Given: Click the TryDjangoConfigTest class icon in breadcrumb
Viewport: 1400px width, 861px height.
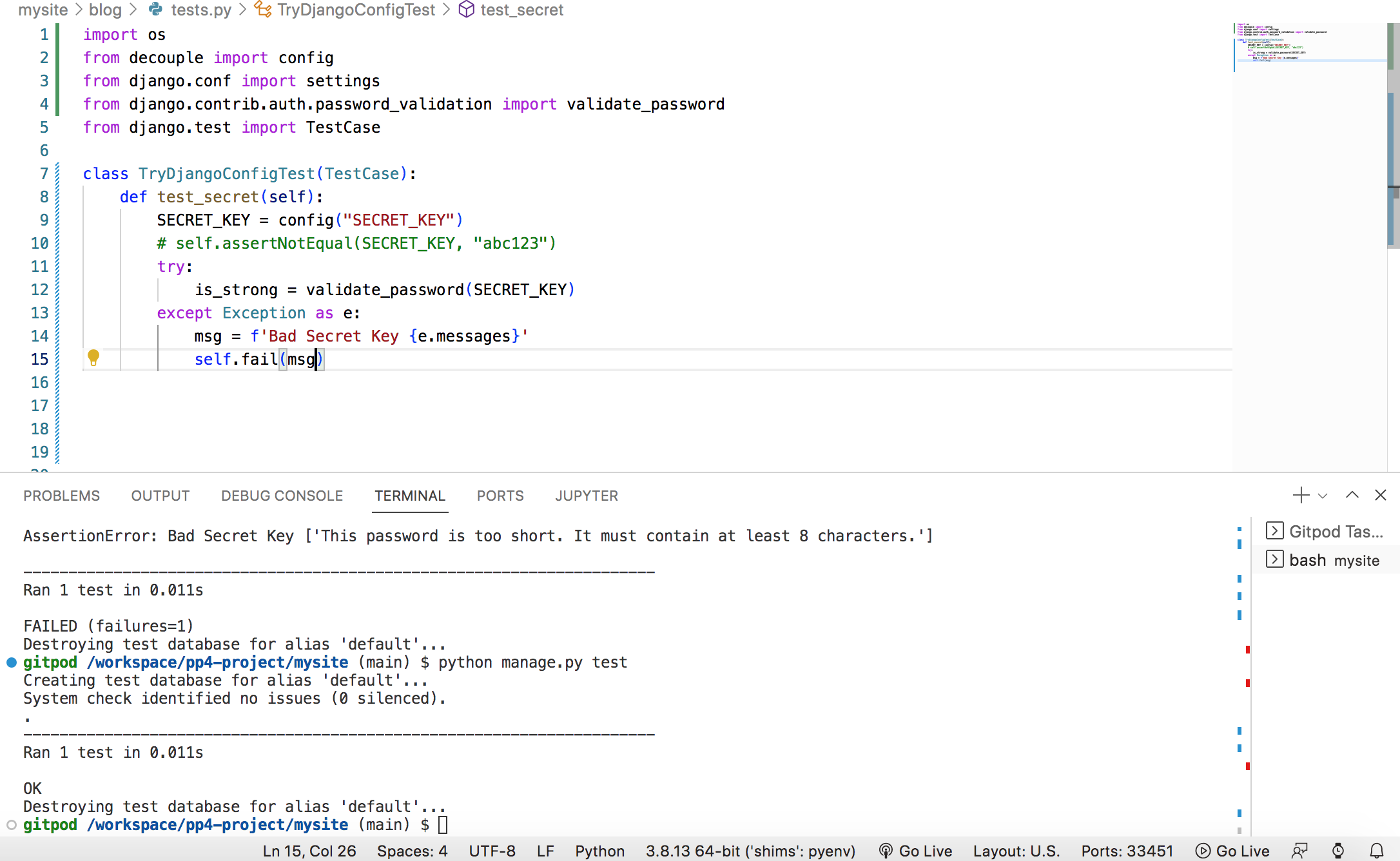Looking at the screenshot, I should pos(262,10).
